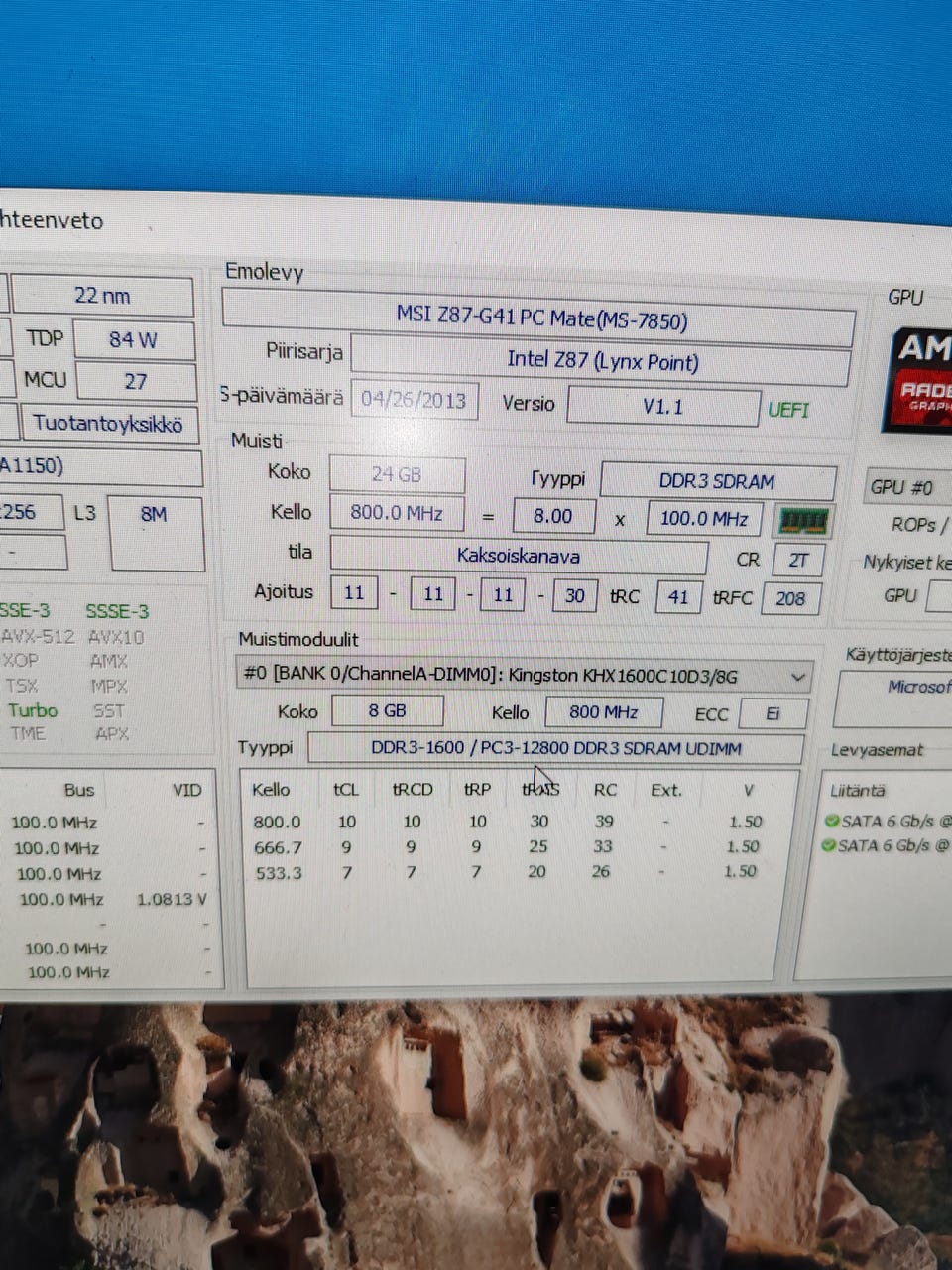This screenshot has height=1270, width=952.
Task: Click the motherboard name MSI Z87-G41 field
Action: click(538, 318)
